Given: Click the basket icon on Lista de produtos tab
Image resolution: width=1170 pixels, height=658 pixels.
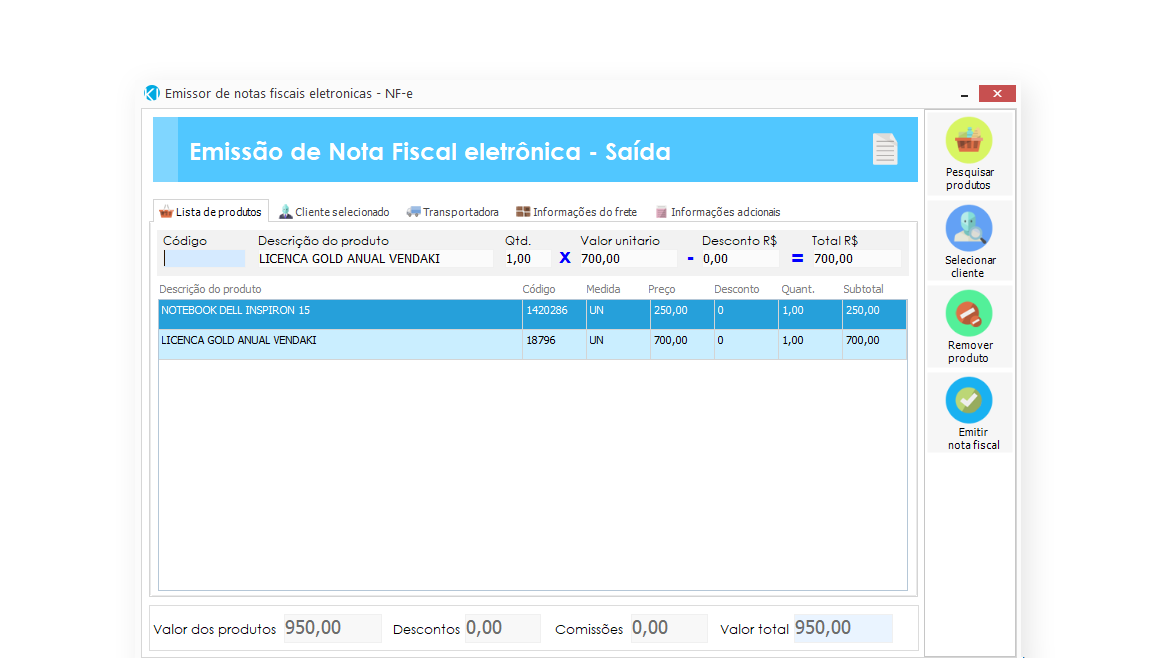Looking at the screenshot, I should pos(165,211).
